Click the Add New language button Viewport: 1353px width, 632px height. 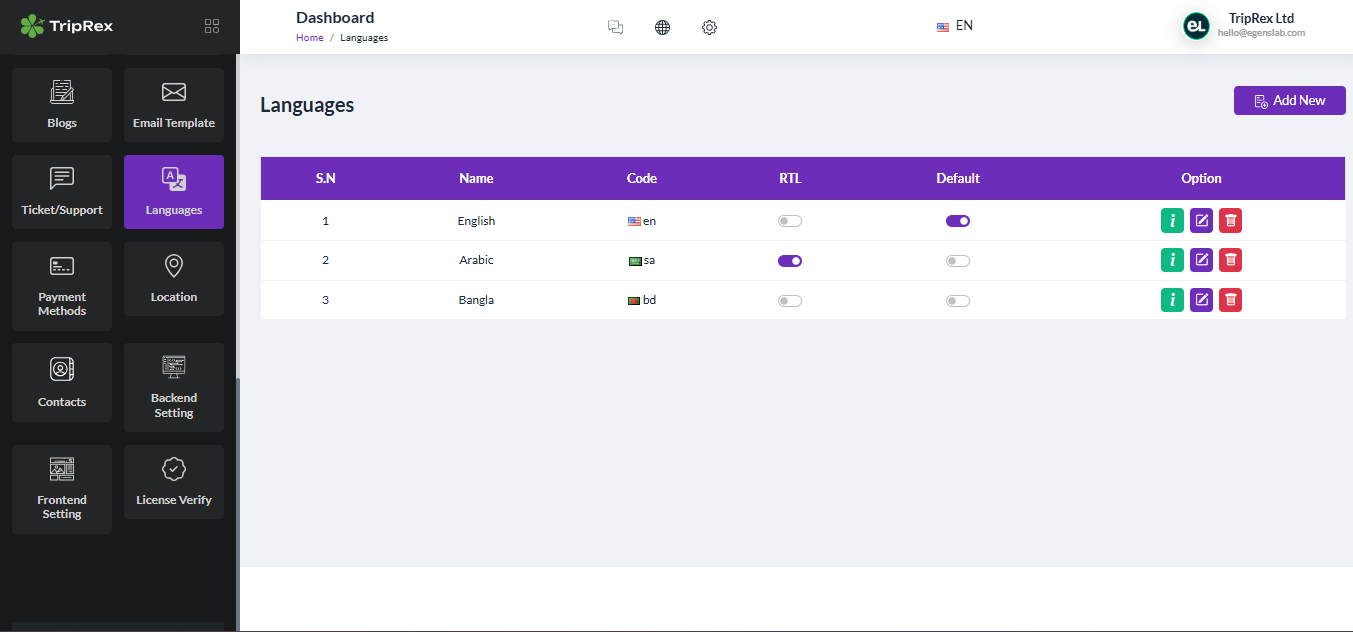[1289, 100]
